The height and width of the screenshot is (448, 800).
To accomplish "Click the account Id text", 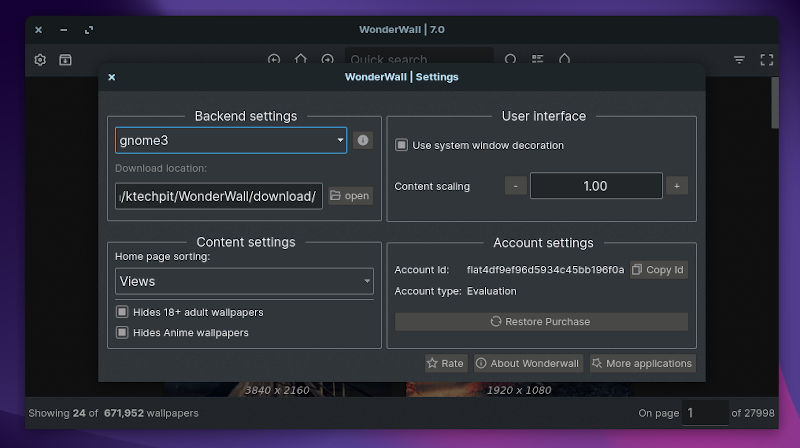I will tap(545, 270).
